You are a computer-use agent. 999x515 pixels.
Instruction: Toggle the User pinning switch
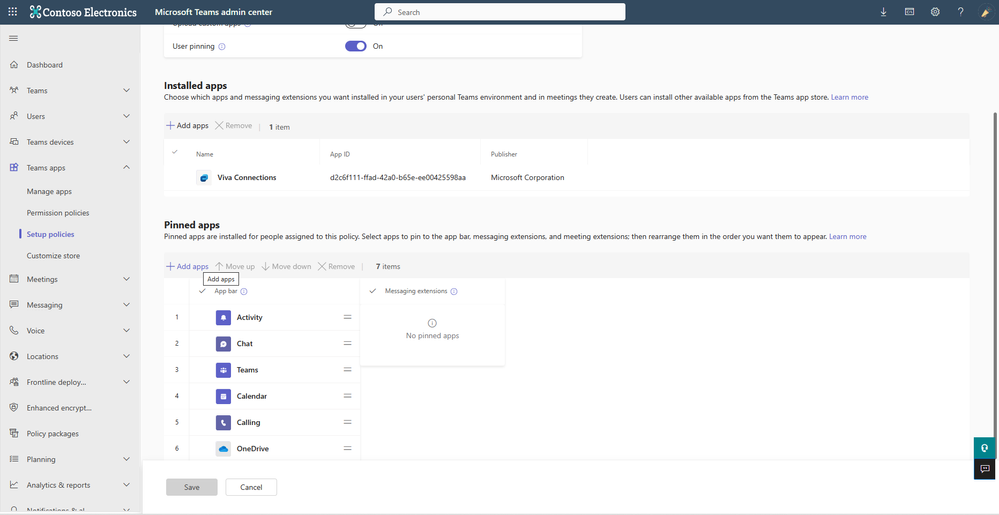(356, 46)
